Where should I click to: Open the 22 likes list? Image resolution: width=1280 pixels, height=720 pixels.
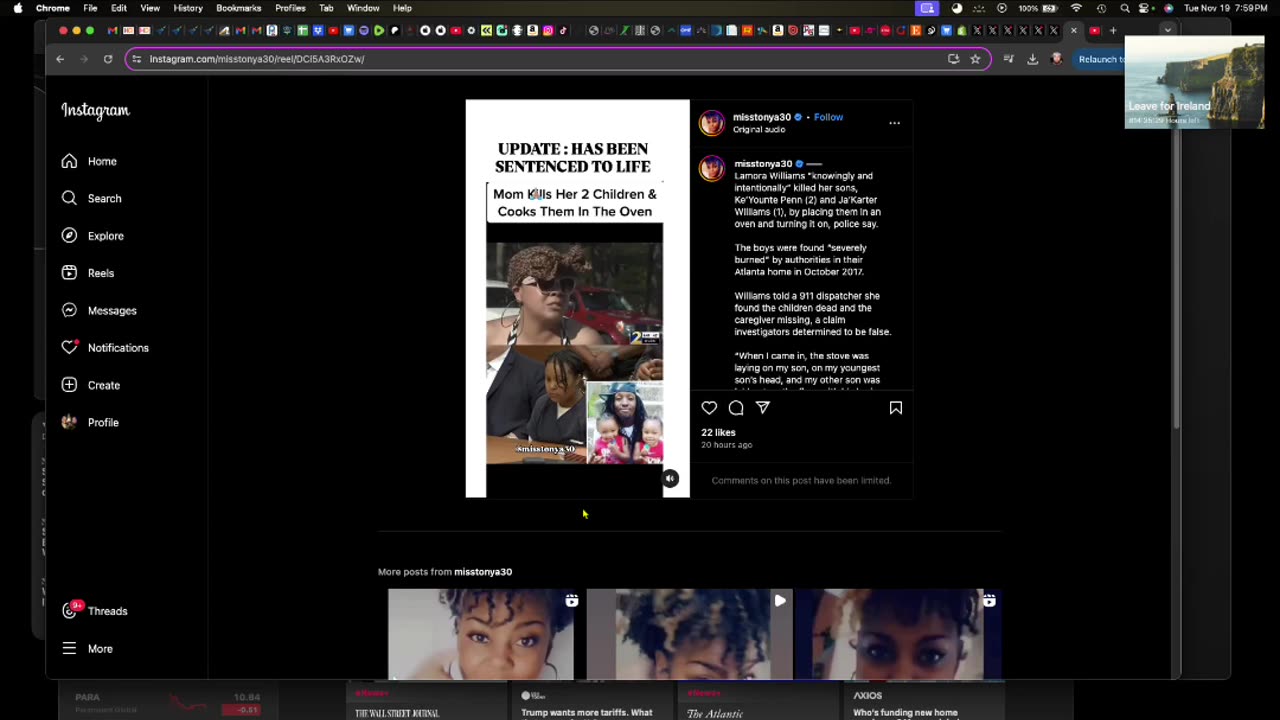pyautogui.click(x=718, y=433)
